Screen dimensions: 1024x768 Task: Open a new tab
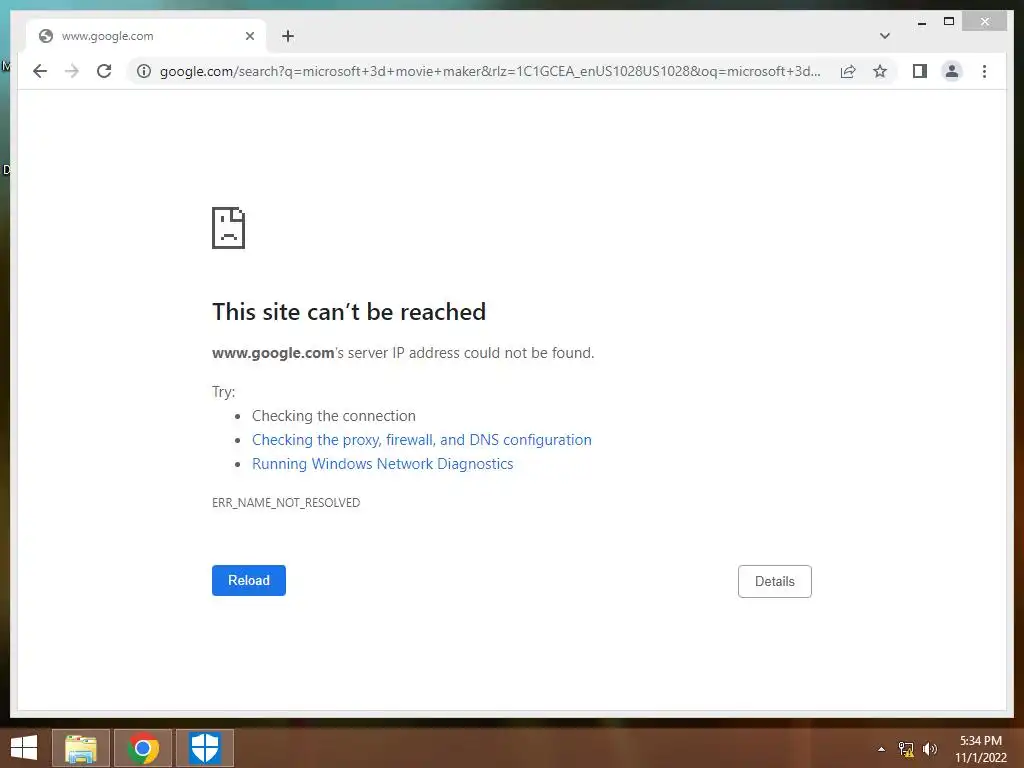[x=288, y=36]
